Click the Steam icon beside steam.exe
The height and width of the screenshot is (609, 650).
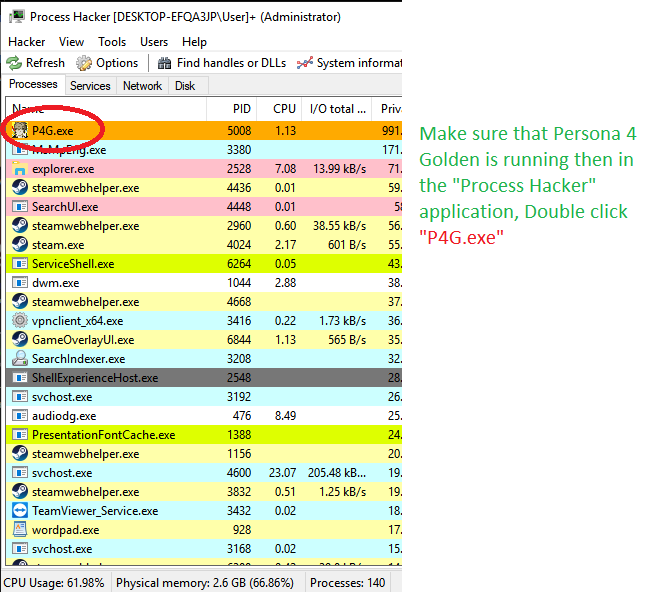pos(19,244)
